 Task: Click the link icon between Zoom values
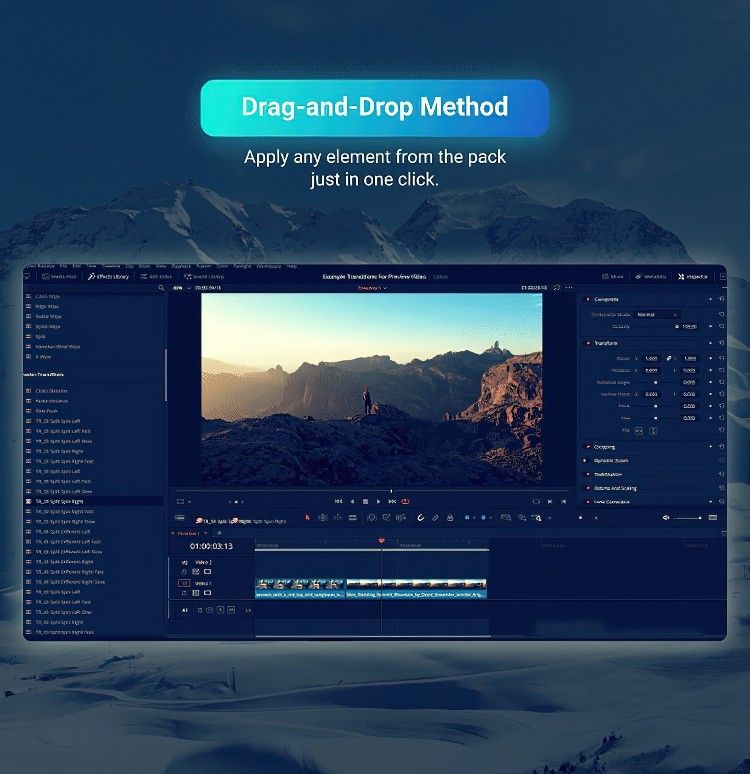point(670,358)
